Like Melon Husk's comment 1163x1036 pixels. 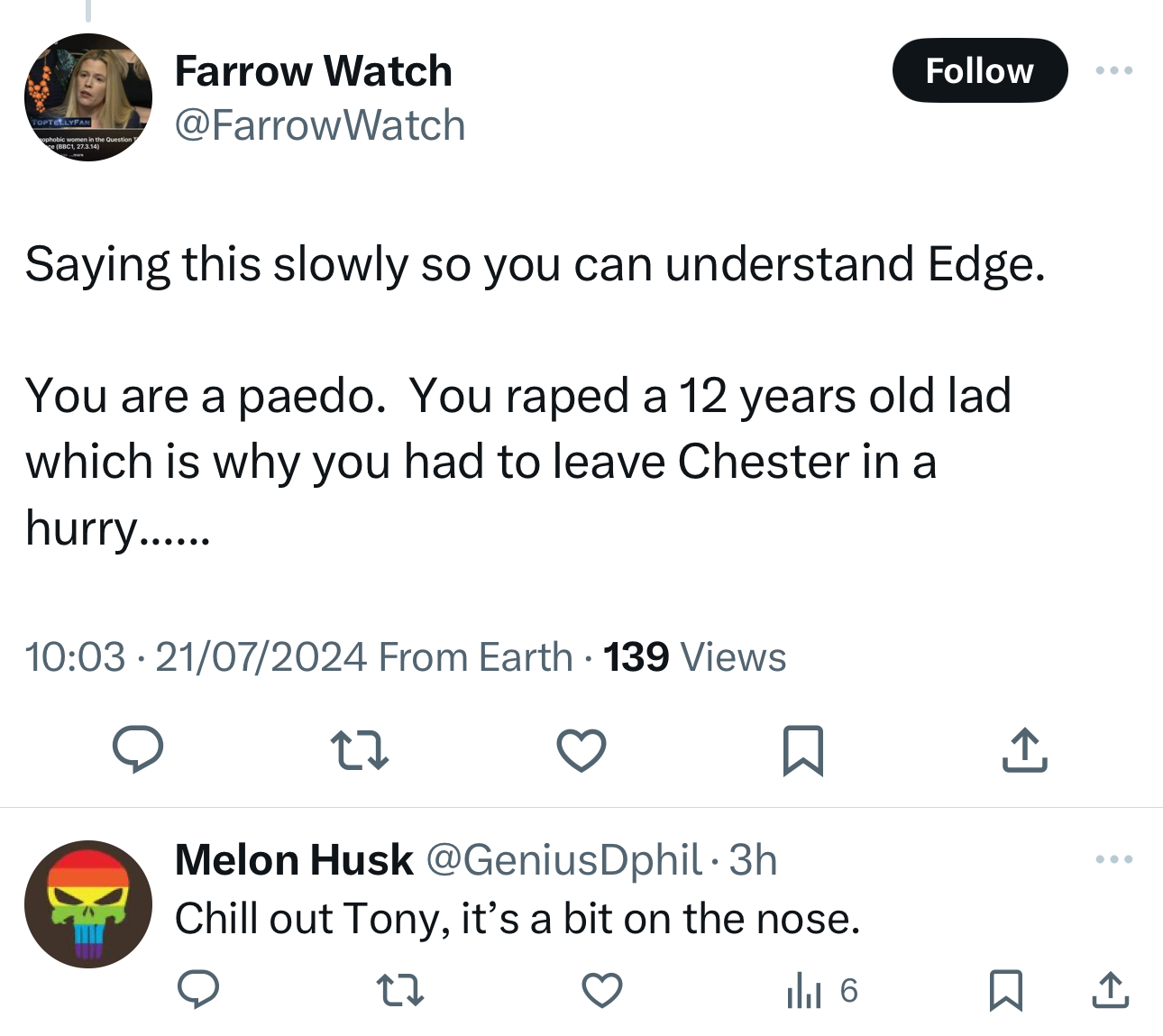click(601, 990)
